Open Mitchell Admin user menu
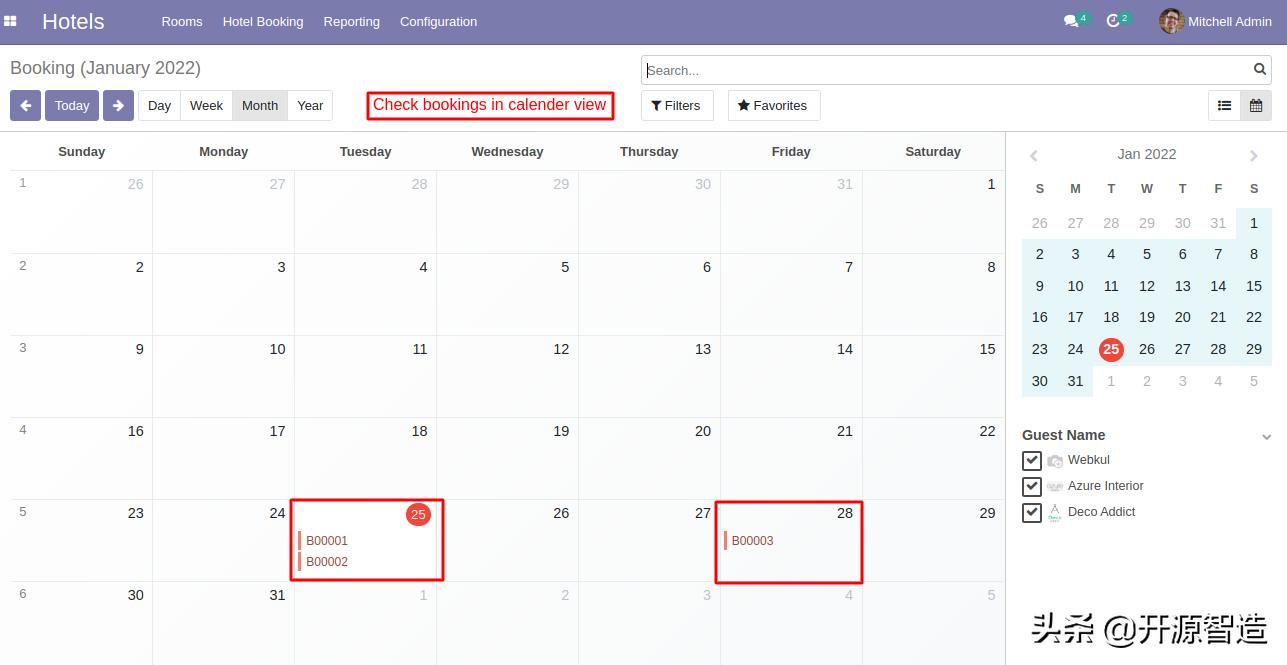 coord(1216,21)
